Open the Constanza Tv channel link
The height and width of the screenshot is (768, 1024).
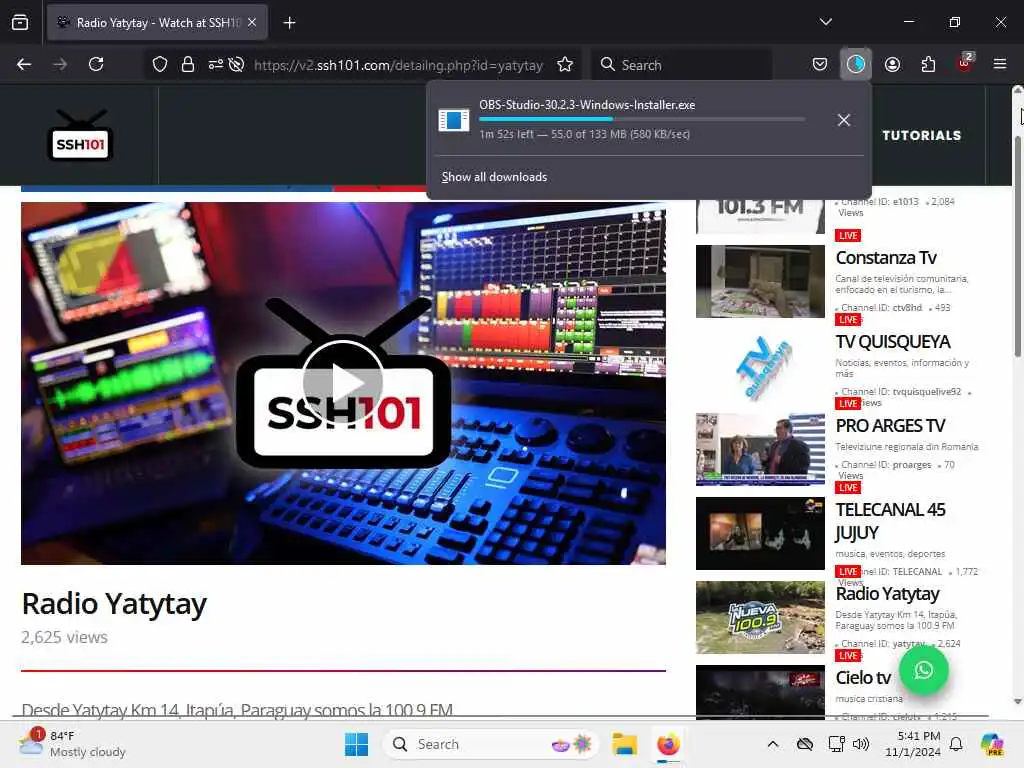tap(886, 257)
